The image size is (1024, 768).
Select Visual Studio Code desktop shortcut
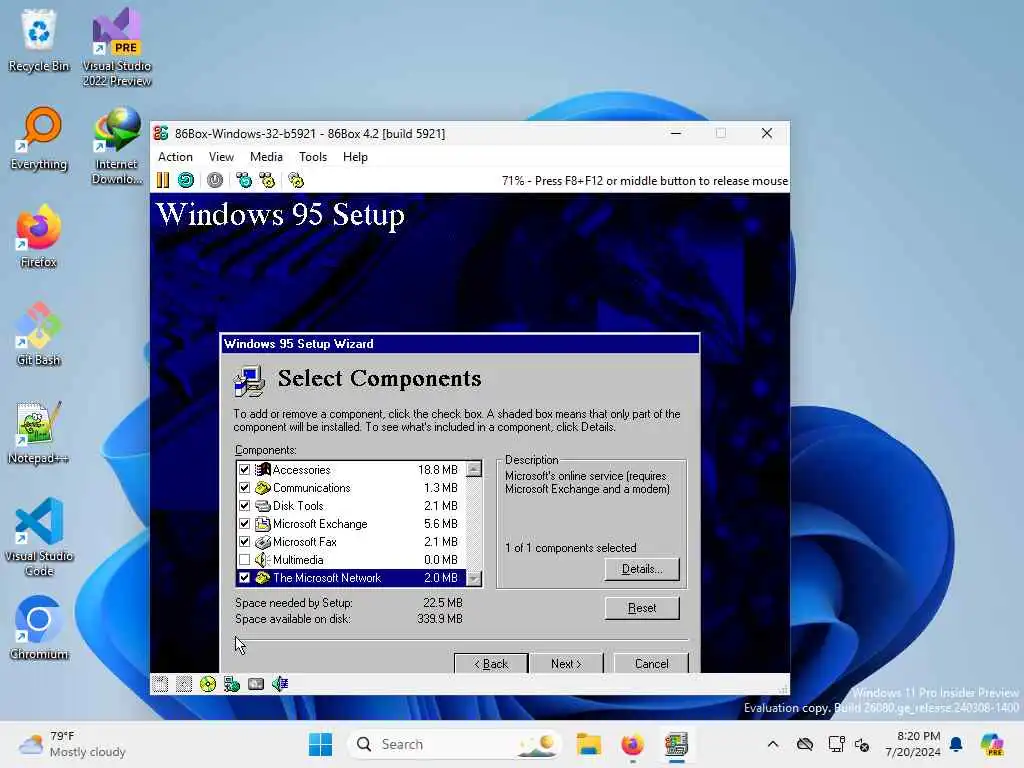[x=39, y=537]
